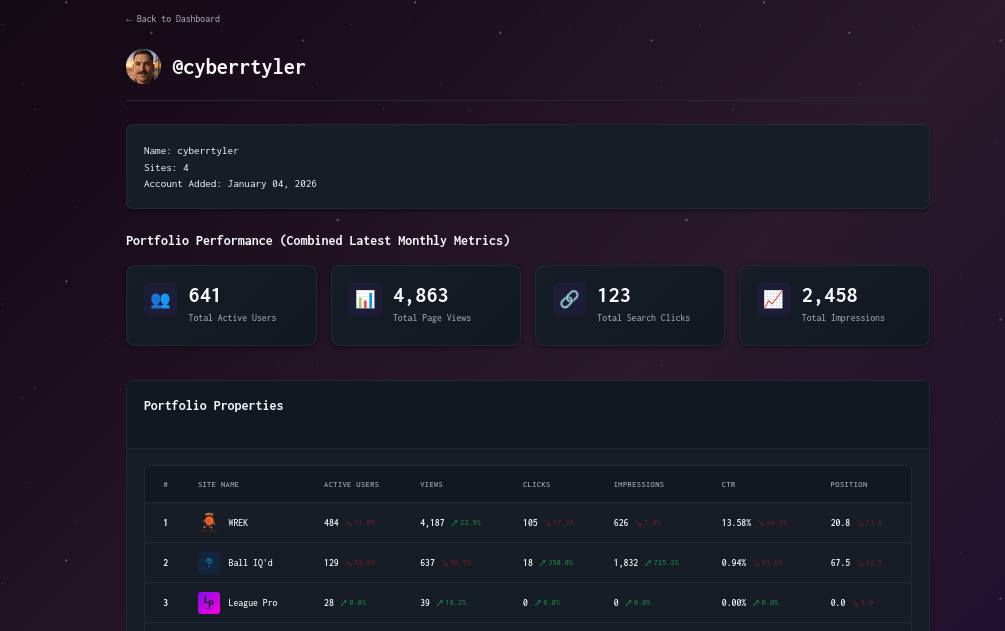Click the Portfolio Properties panel title
Image resolution: width=1005 pixels, height=631 pixels.
(213, 405)
